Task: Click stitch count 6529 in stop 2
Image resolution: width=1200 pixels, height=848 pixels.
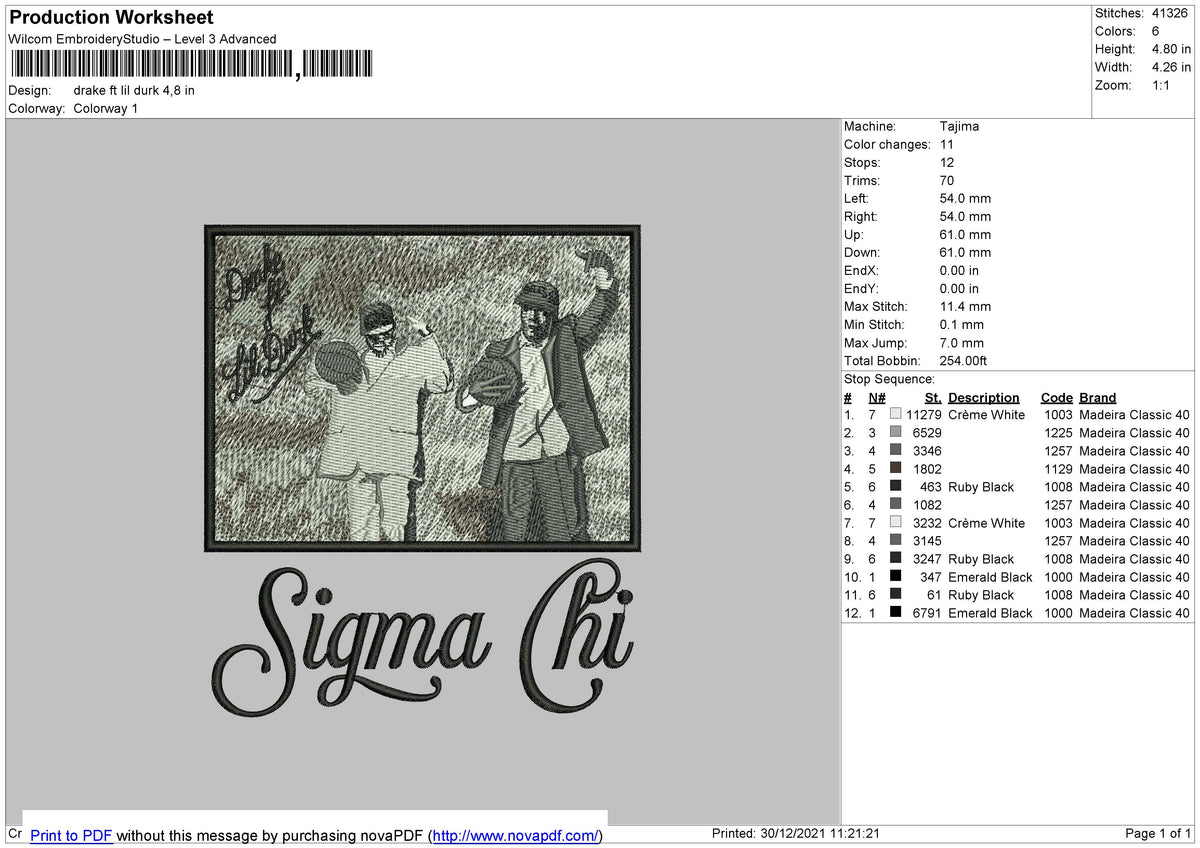Action: 928,433
